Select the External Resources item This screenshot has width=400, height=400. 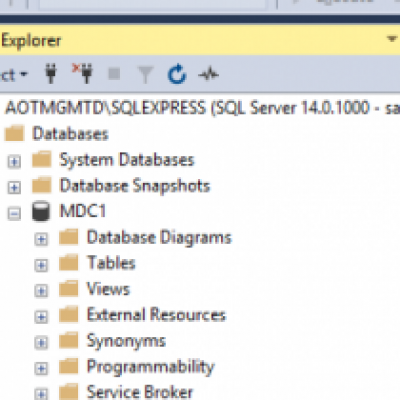(x=156, y=315)
